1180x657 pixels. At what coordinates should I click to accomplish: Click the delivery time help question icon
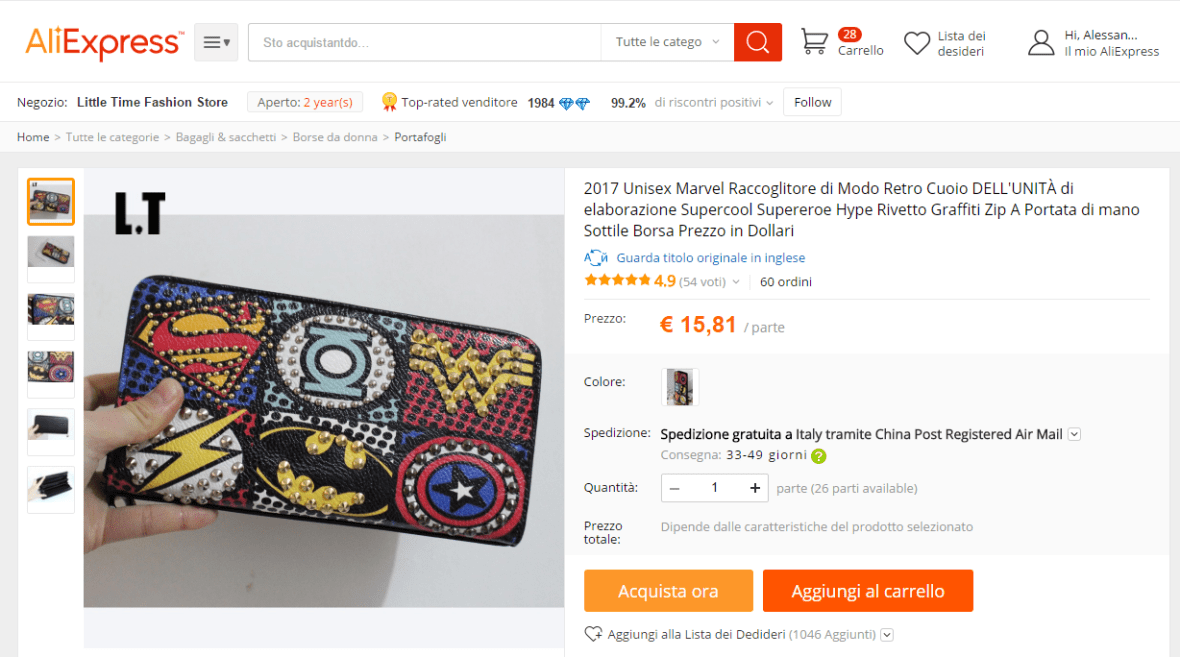point(818,456)
